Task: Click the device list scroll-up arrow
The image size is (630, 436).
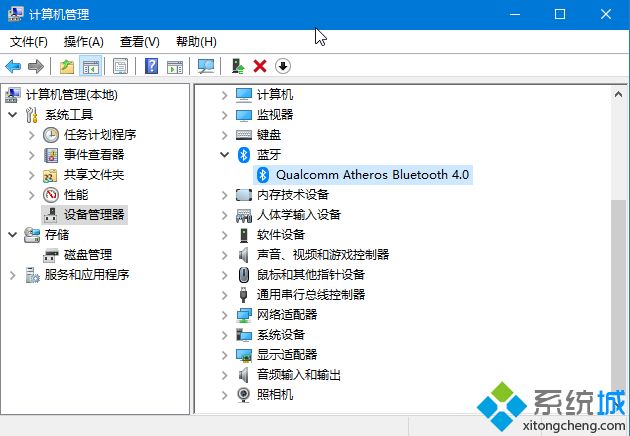Action: click(618, 95)
